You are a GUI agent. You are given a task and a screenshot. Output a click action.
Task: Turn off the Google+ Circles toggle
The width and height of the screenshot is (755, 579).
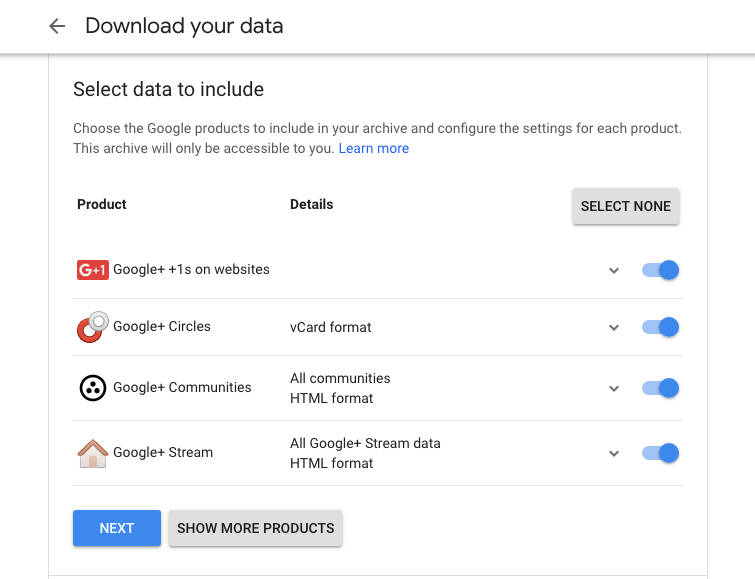[x=660, y=327]
